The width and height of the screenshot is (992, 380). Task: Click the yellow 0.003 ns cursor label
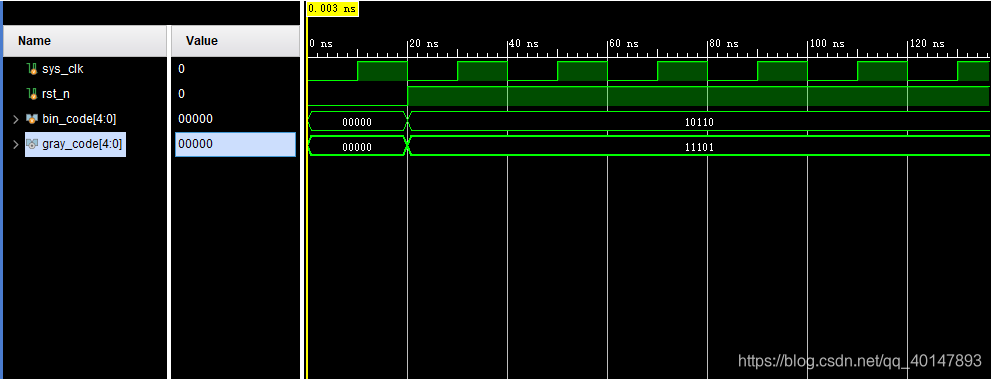[332, 8]
